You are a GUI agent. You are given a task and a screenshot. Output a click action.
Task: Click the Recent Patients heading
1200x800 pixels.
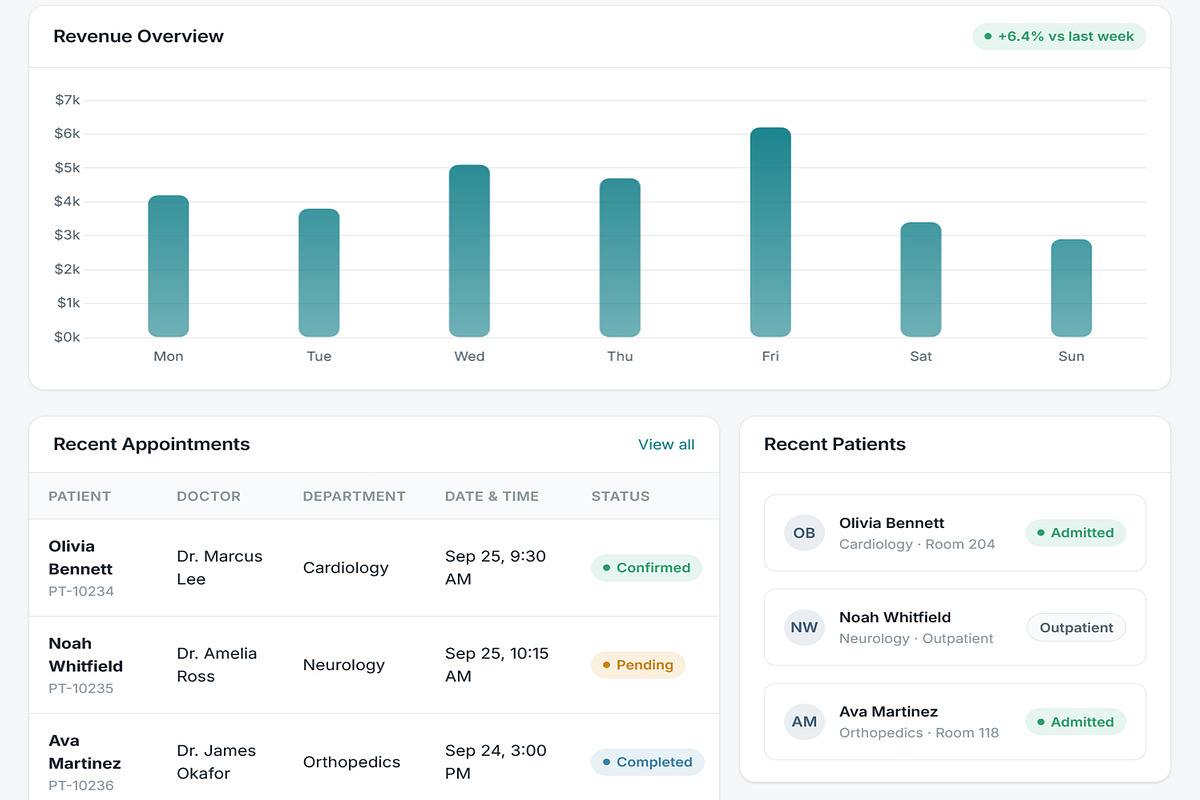(834, 444)
